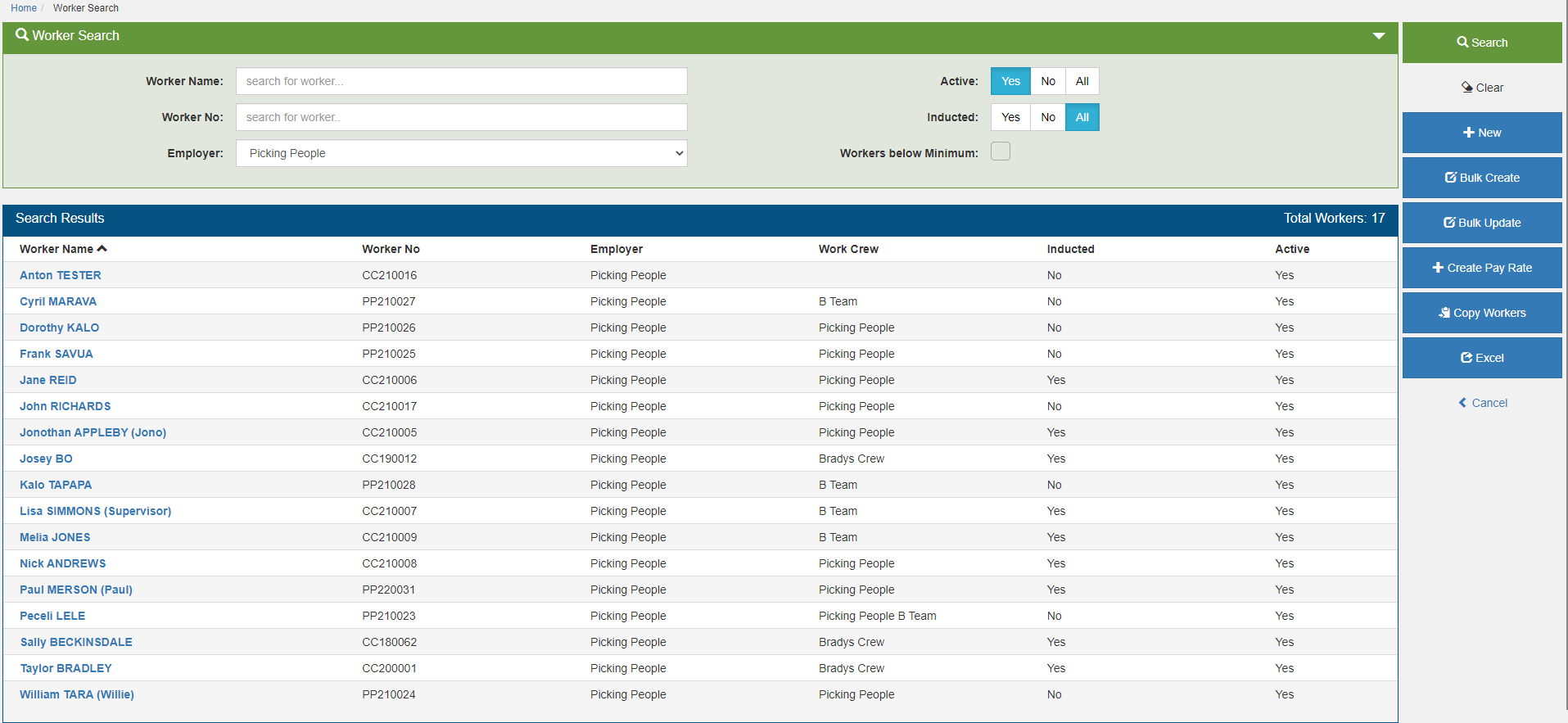Open worker Frank SAVUA
Image resolution: width=1568 pixels, height=723 pixels.
pyautogui.click(x=56, y=354)
